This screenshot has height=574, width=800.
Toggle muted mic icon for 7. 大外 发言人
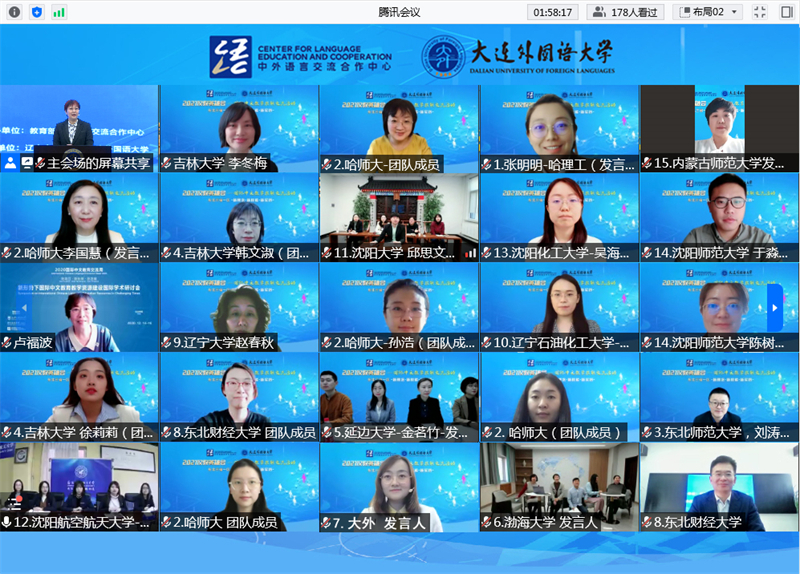(x=327, y=522)
